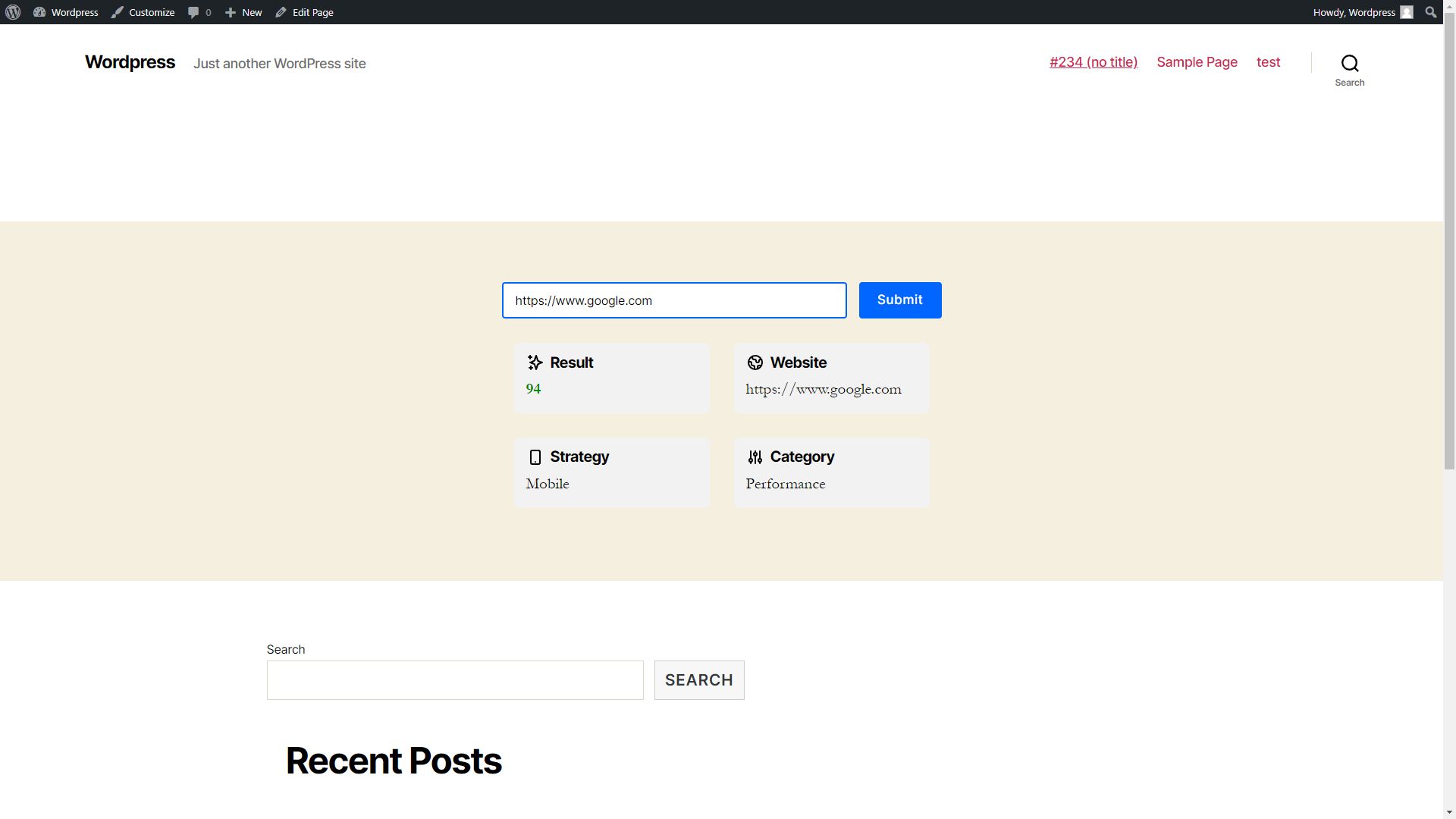The height and width of the screenshot is (819, 1456).
Task: Open the comments bubble icon
Action: point(193,12)
